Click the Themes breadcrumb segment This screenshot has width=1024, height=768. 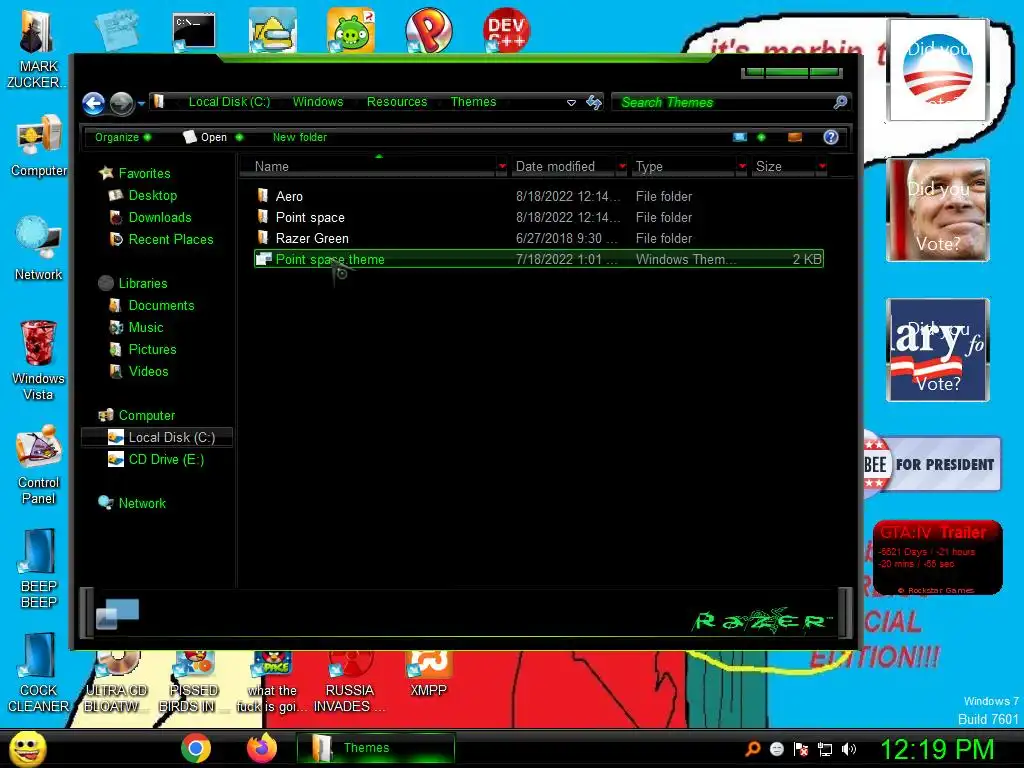473,102
